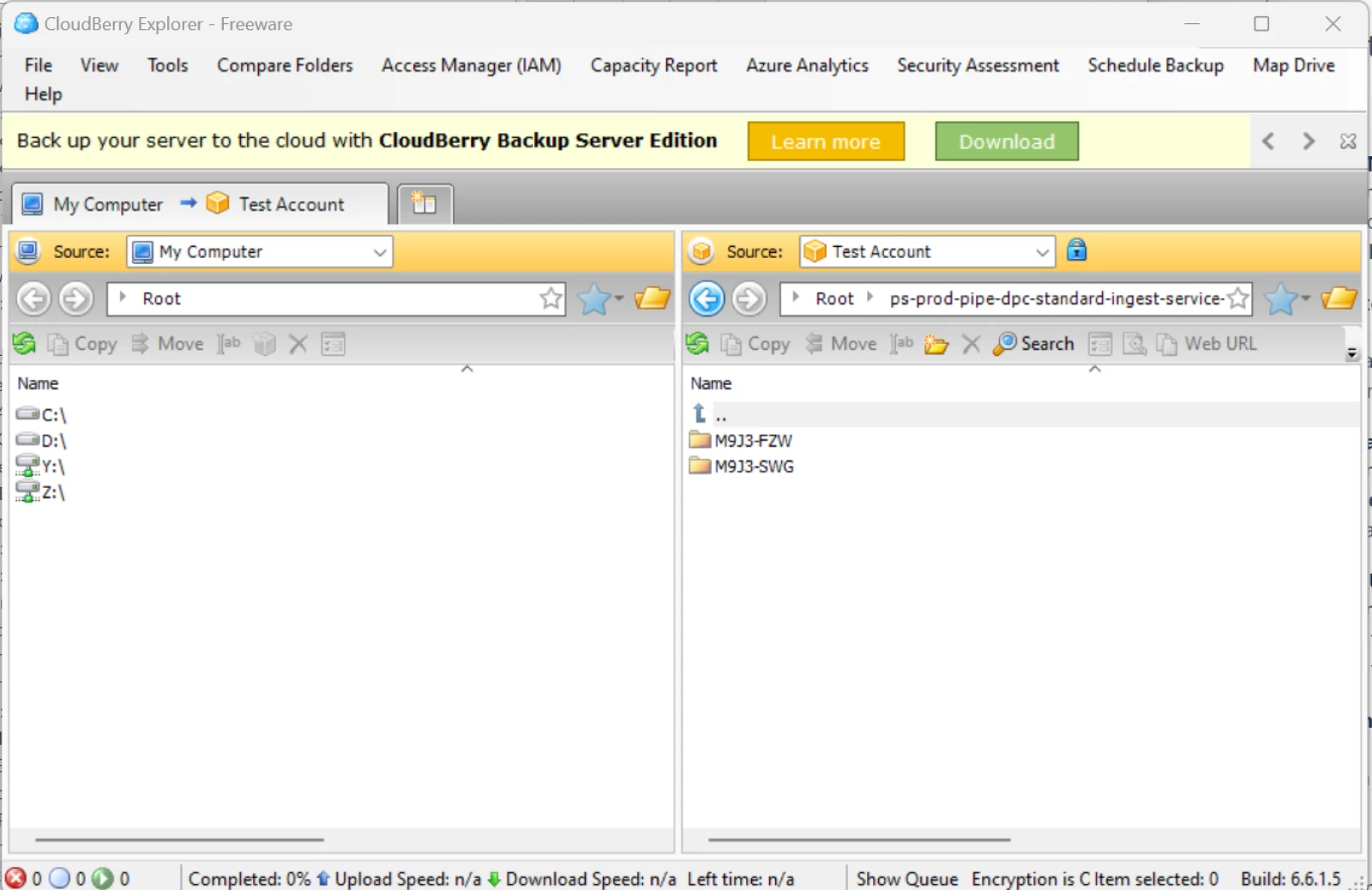The width and height of the screenshot is (1372, 890).
Task: Click the delete X in right toolbar
Action: coord(971,344)
